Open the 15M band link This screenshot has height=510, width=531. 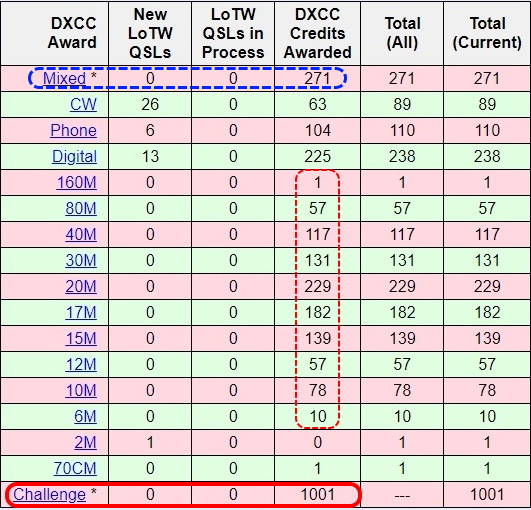click(x=81, y=338)
